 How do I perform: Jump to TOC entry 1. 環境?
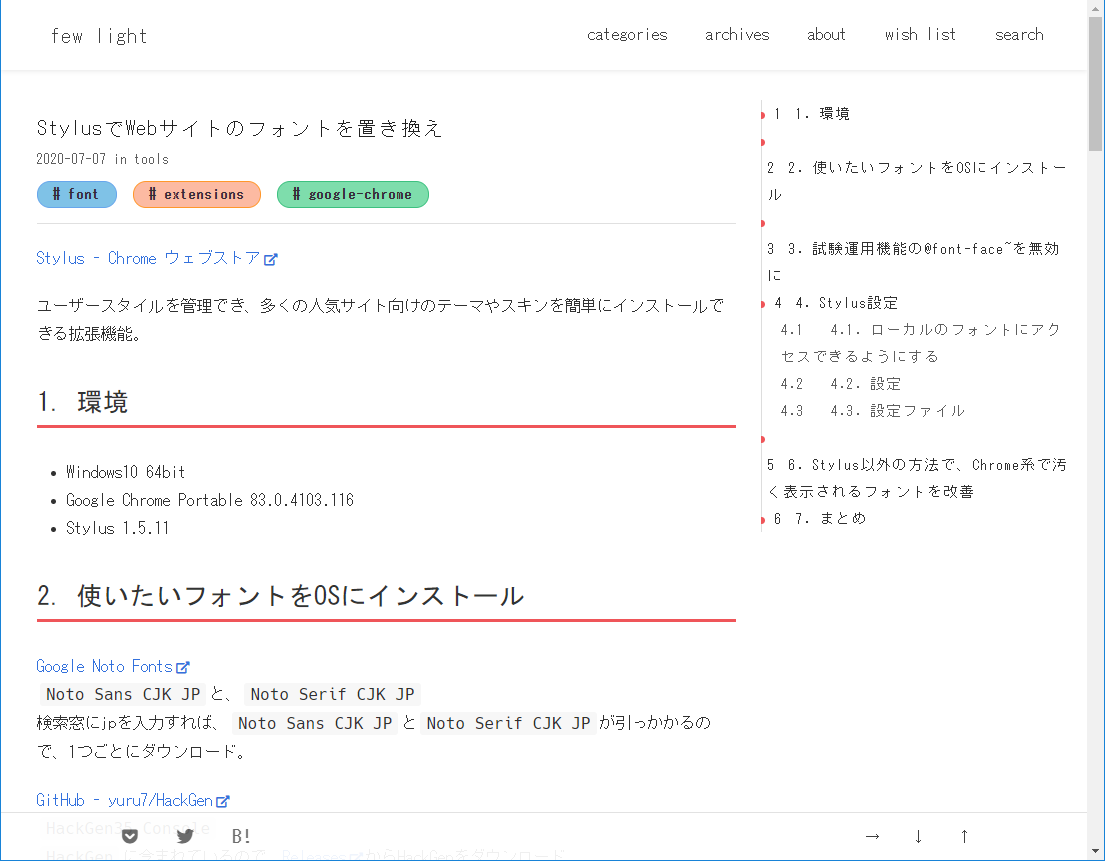point(812,114)
